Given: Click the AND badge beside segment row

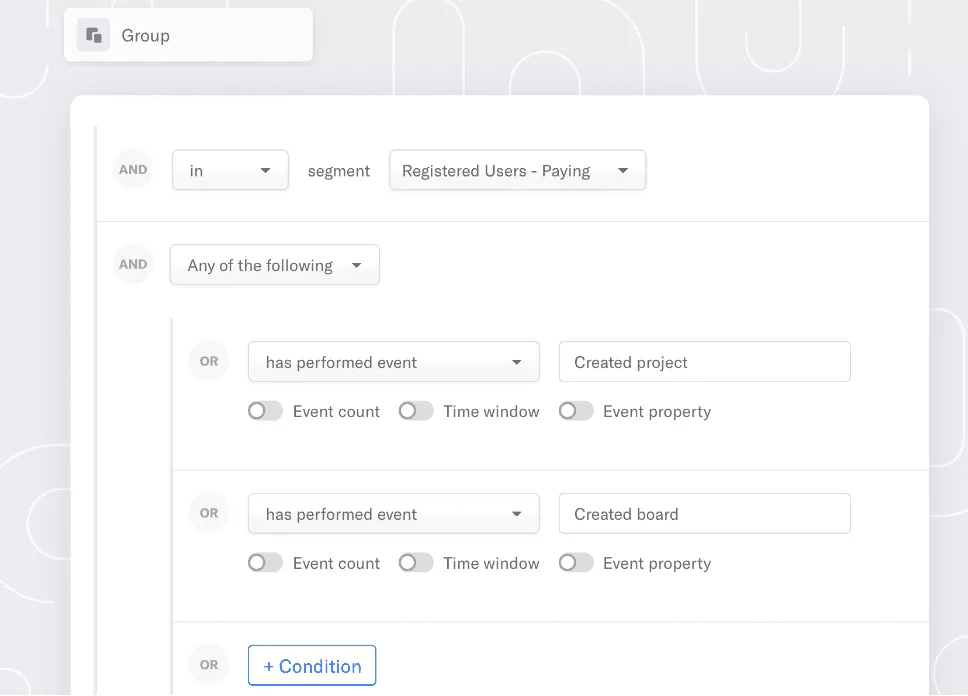Looking at the screenshot, I should pyautogui.click(x=133, y=170).
